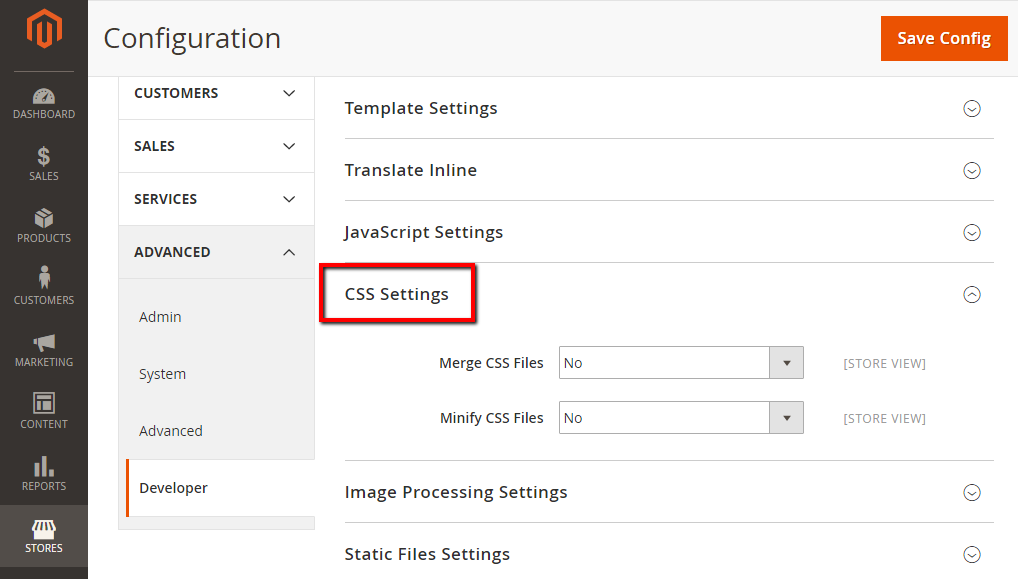Select the System configuration tab

coord(163,374)
